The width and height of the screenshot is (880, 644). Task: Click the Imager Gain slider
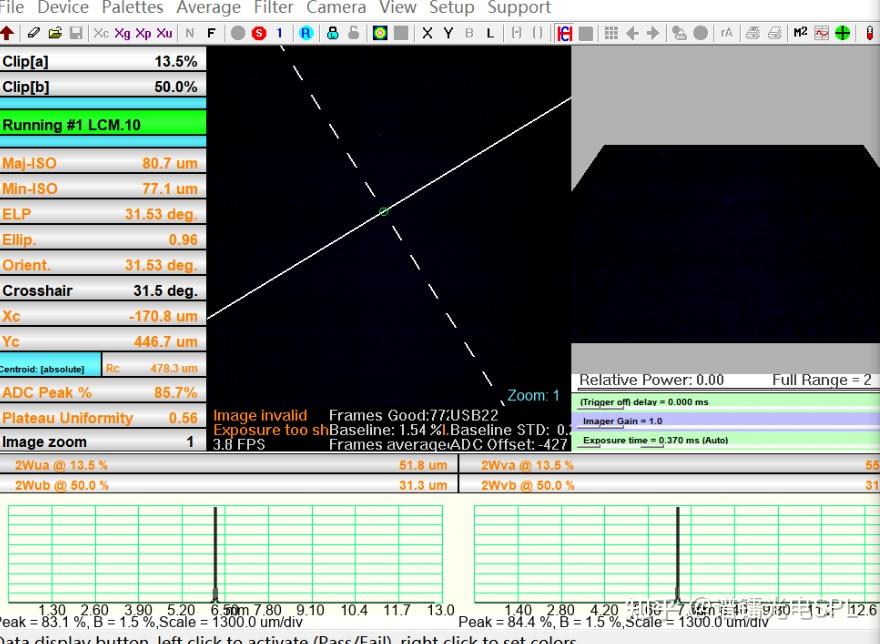pyautogui.click(x=725, y=421)
